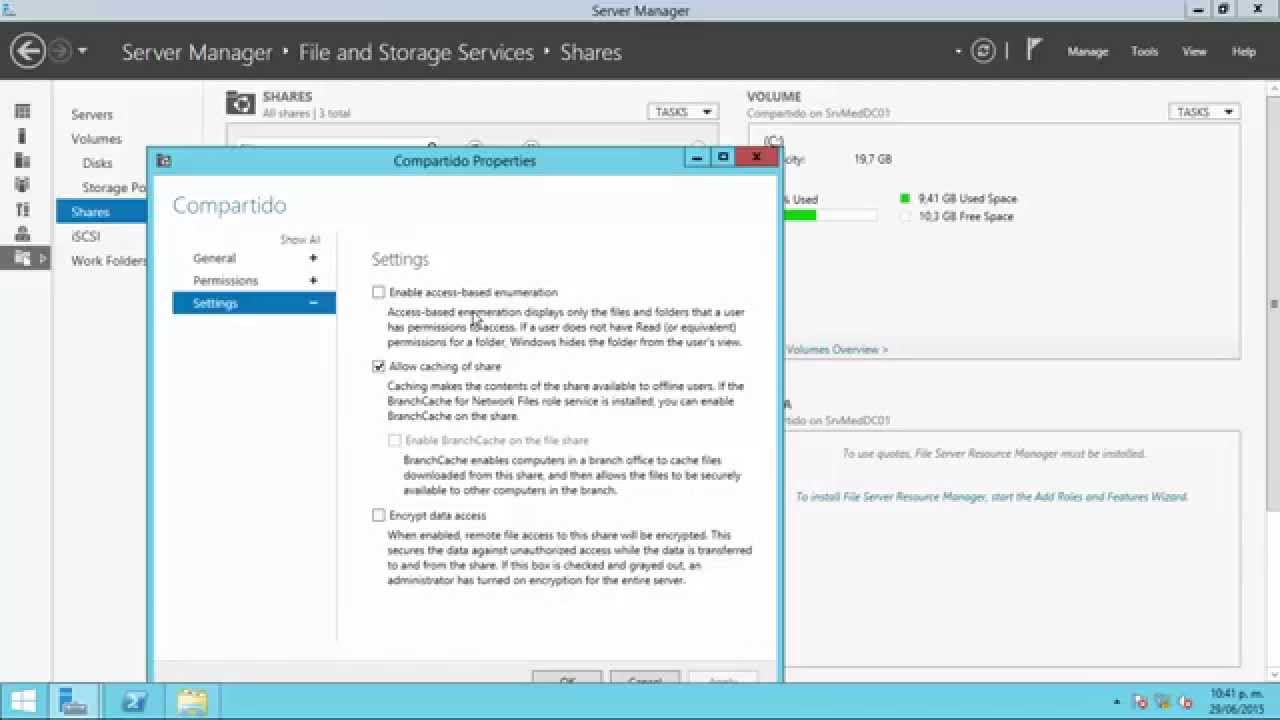Toggle Enable BranchCache on the file share
The width and height of the screenshot is (1280, 720).
click(394, 440)
